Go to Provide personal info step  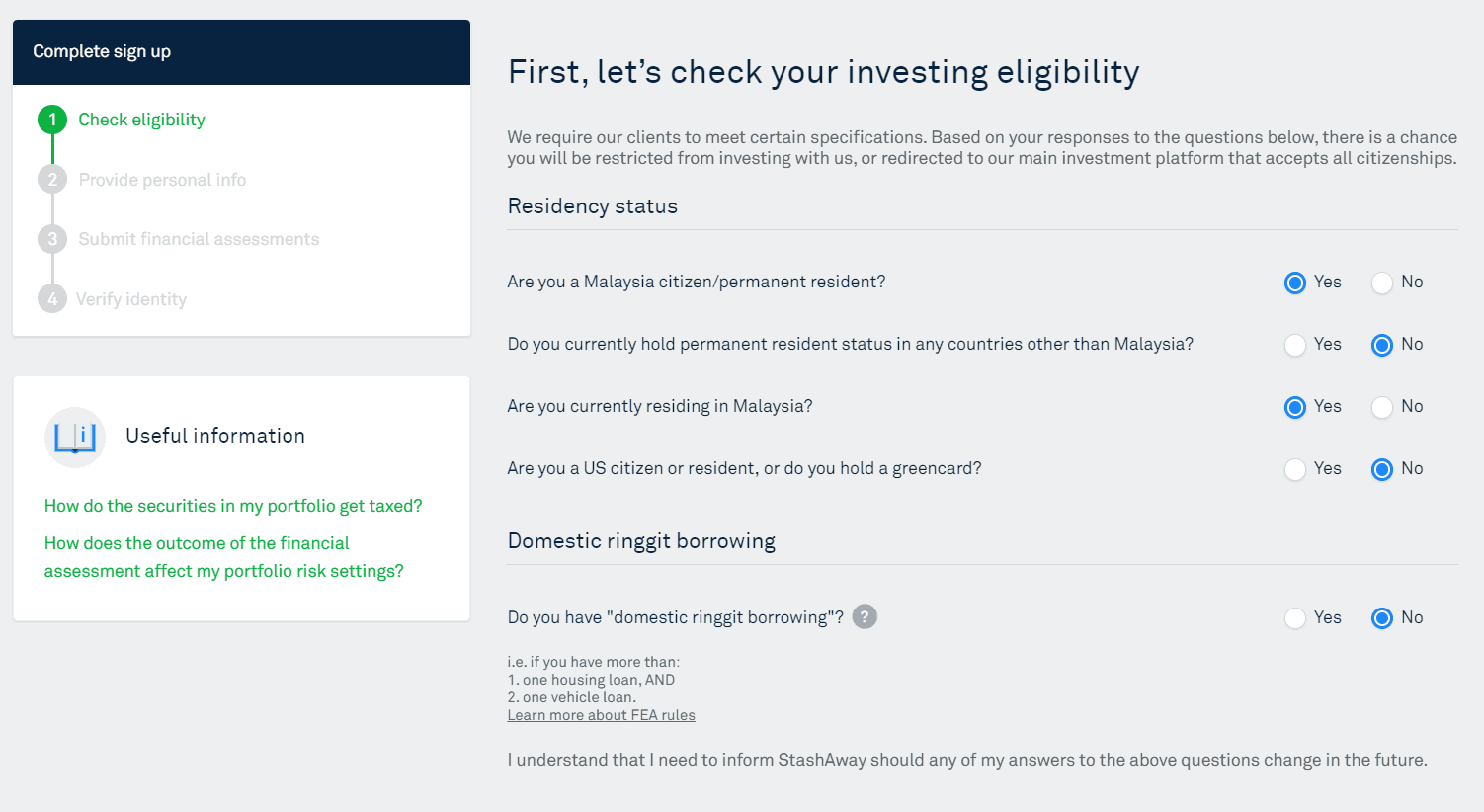pos(162,180)
